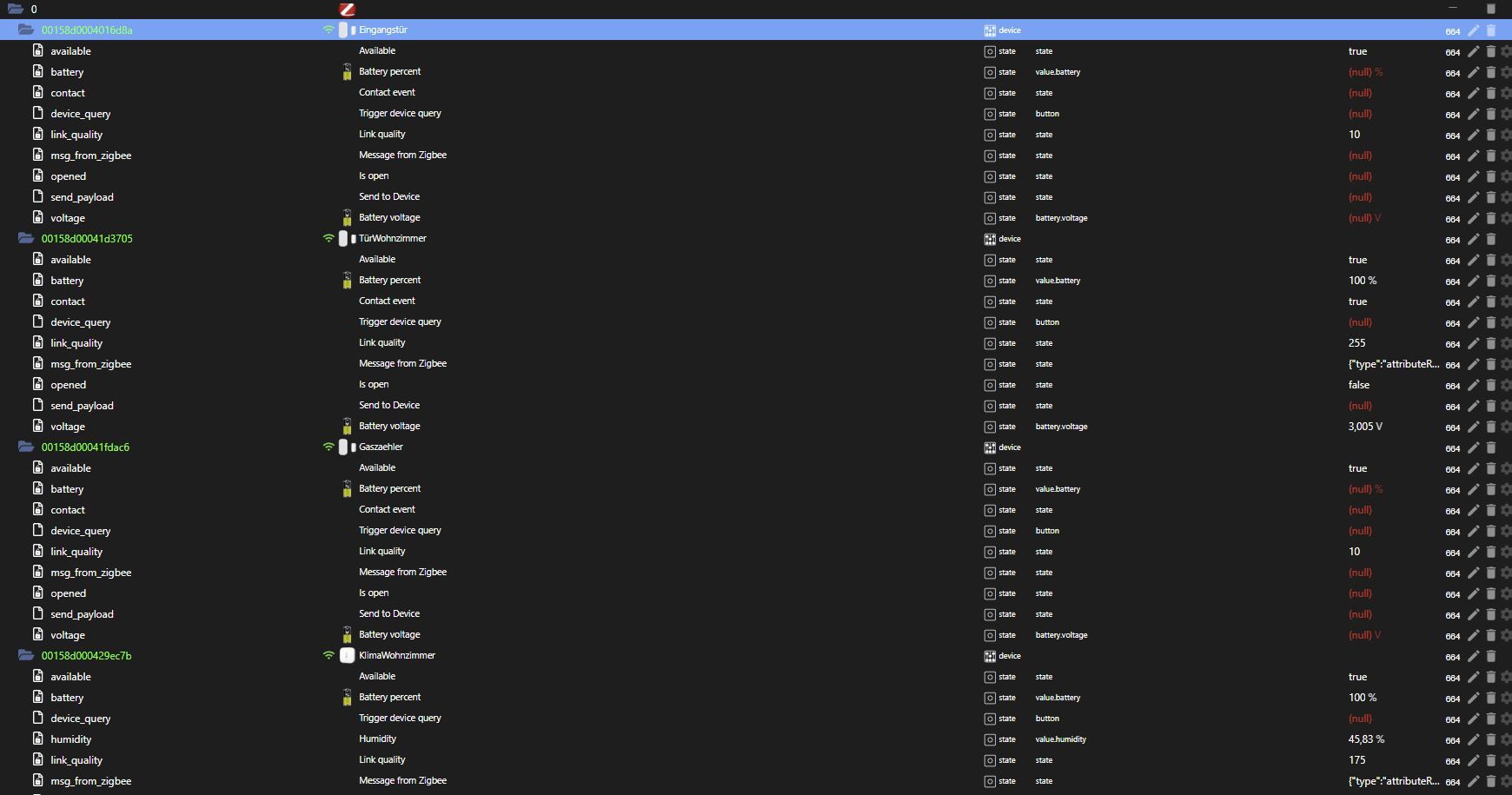Edit the Eingangstür device object
The image size is (1512, 795).
click(x=1474, y=30)
